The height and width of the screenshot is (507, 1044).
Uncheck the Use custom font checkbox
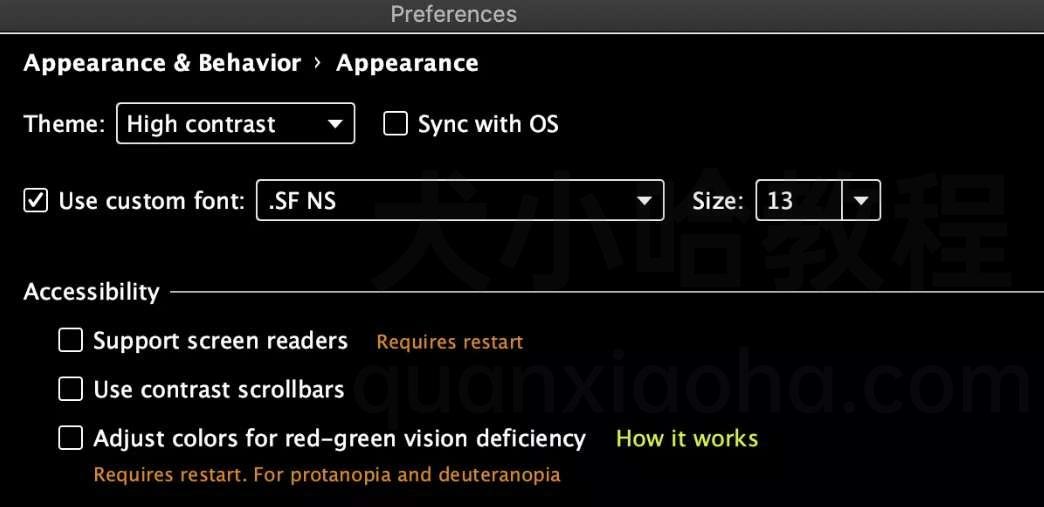[35, 201]
